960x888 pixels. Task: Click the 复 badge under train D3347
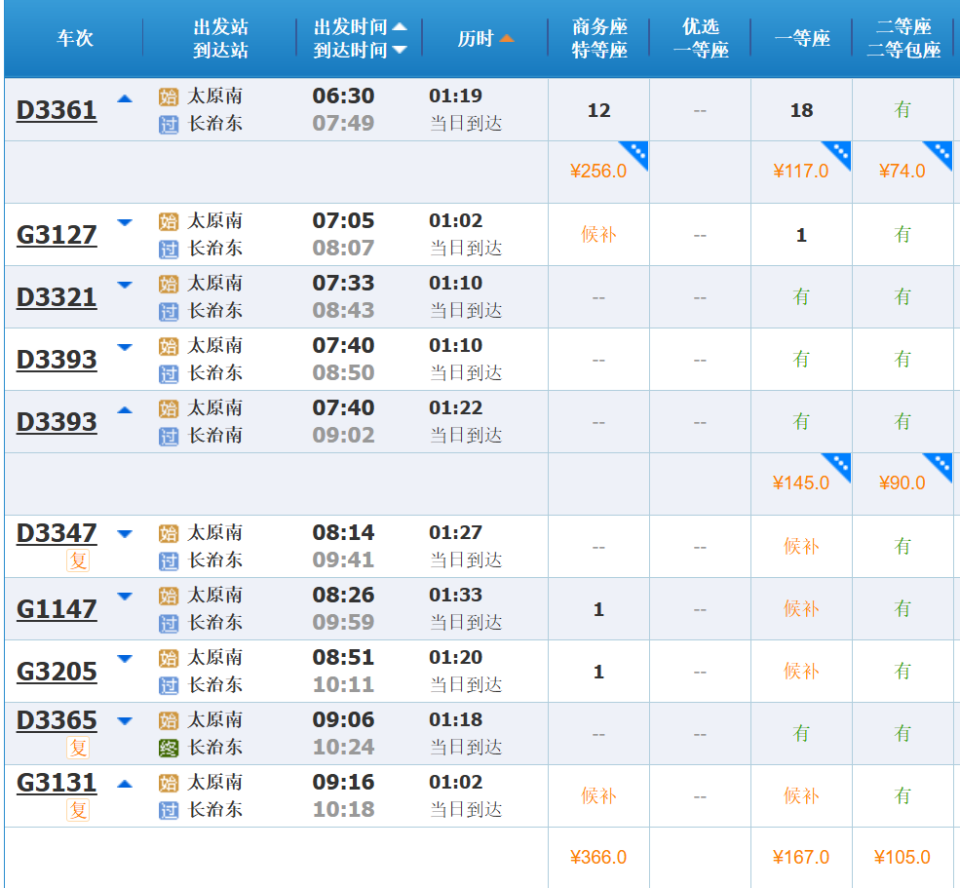pos(78,561)
